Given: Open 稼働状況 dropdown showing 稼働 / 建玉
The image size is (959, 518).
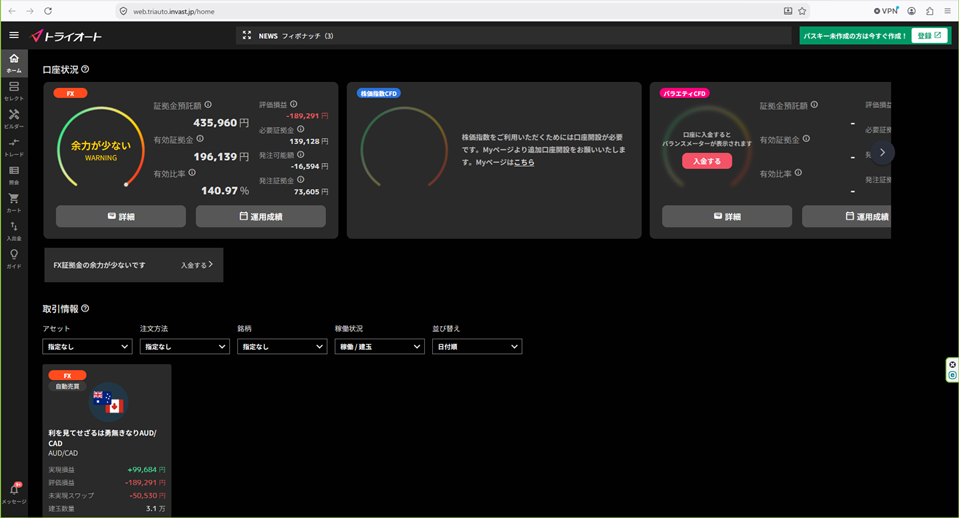Looking at the screenshot, I should tap(379, 346).
